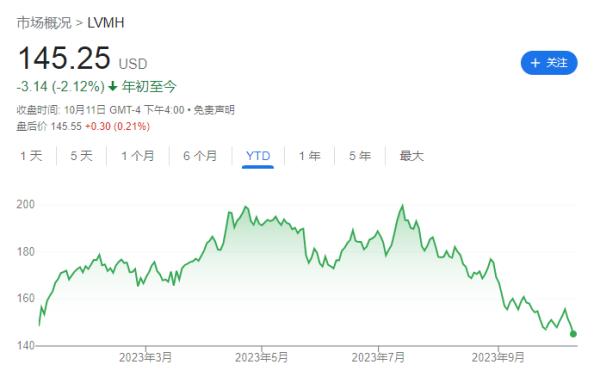Viewport: 600px width, 377px height.
Task: Select the 5 年 range tab
Action: point(360,156)
